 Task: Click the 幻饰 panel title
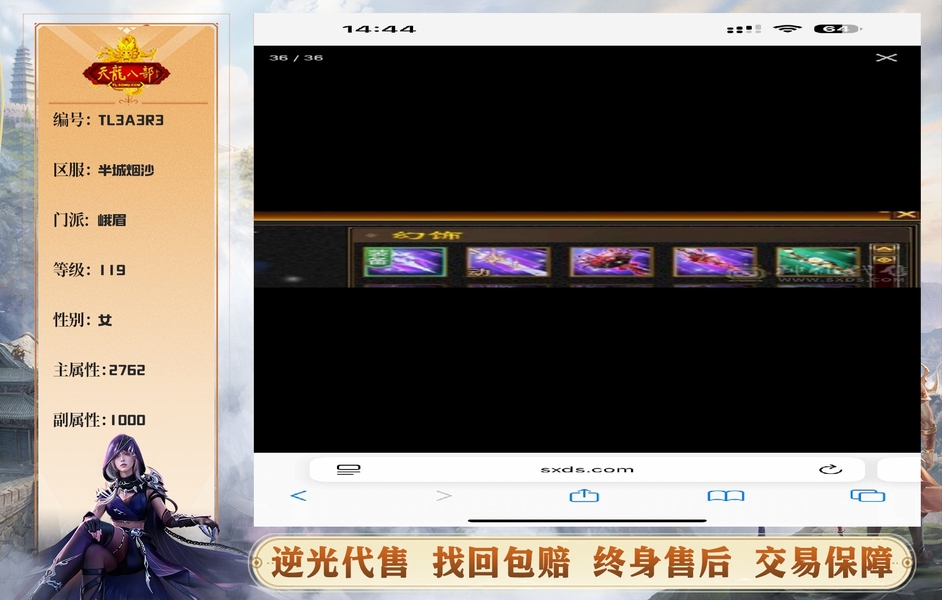click(427, 235)
